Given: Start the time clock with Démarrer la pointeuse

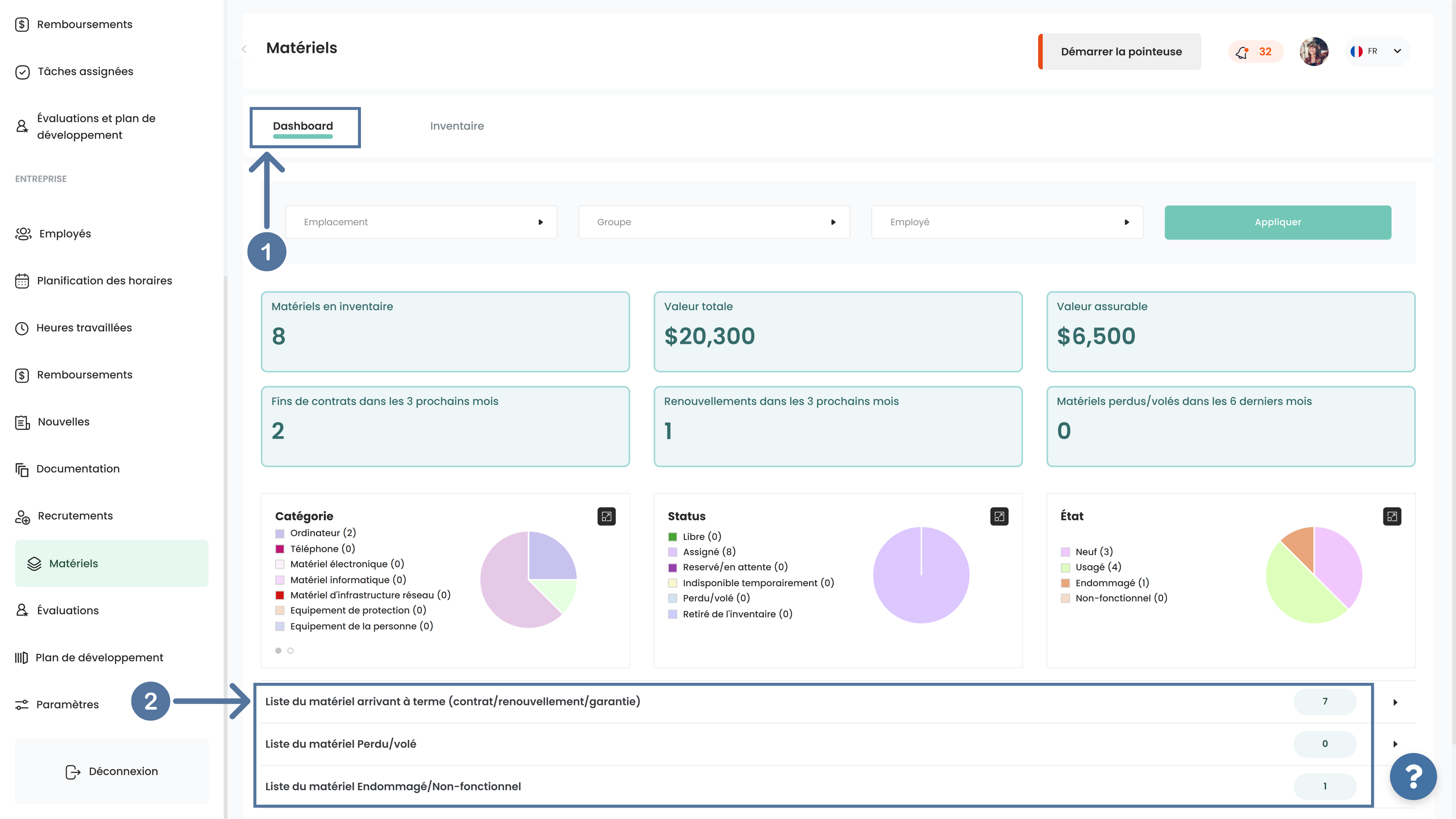Looking at the screenshot, I should (1120, 51).
